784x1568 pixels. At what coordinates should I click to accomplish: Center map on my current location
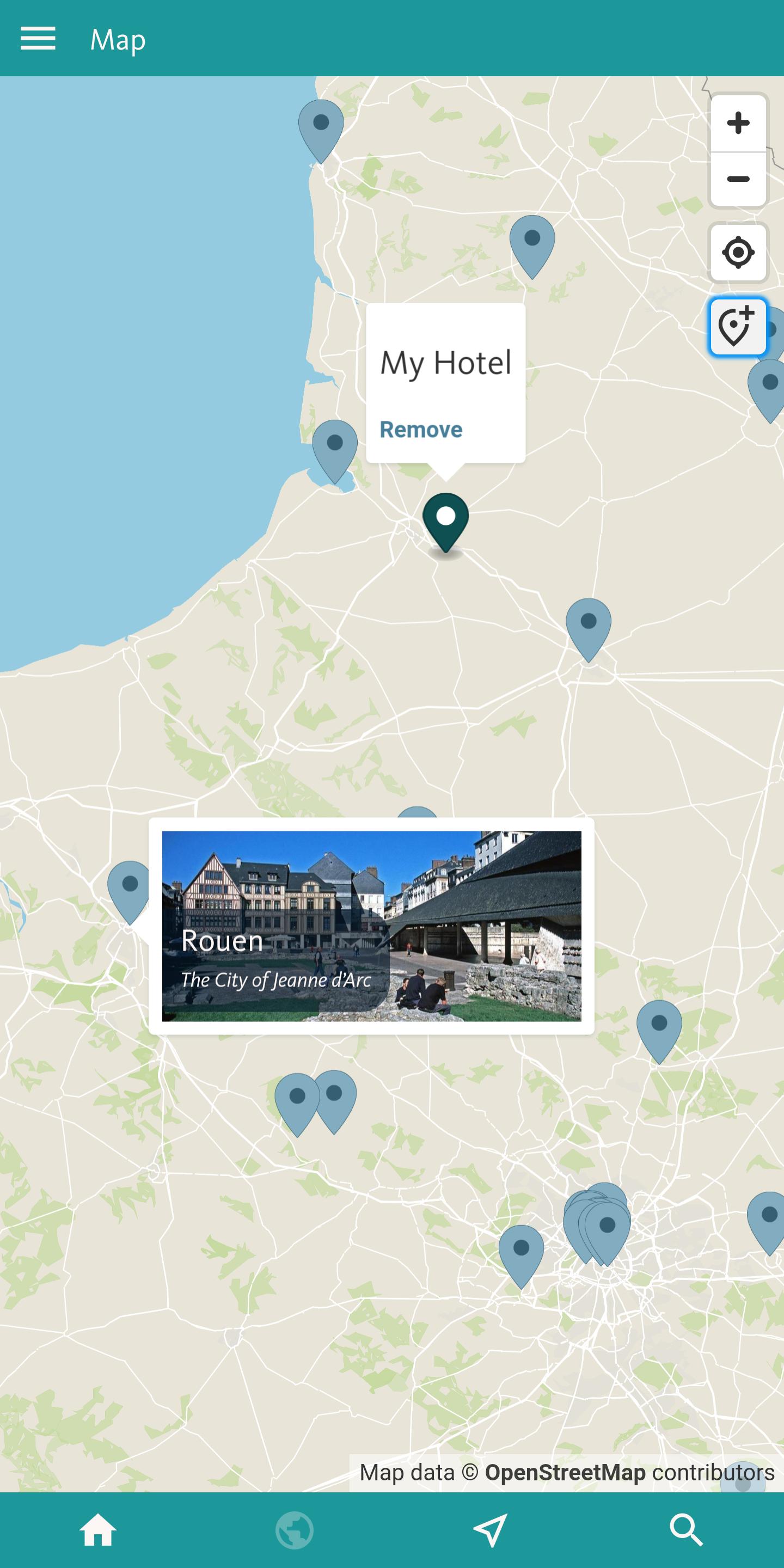[738, 252]
